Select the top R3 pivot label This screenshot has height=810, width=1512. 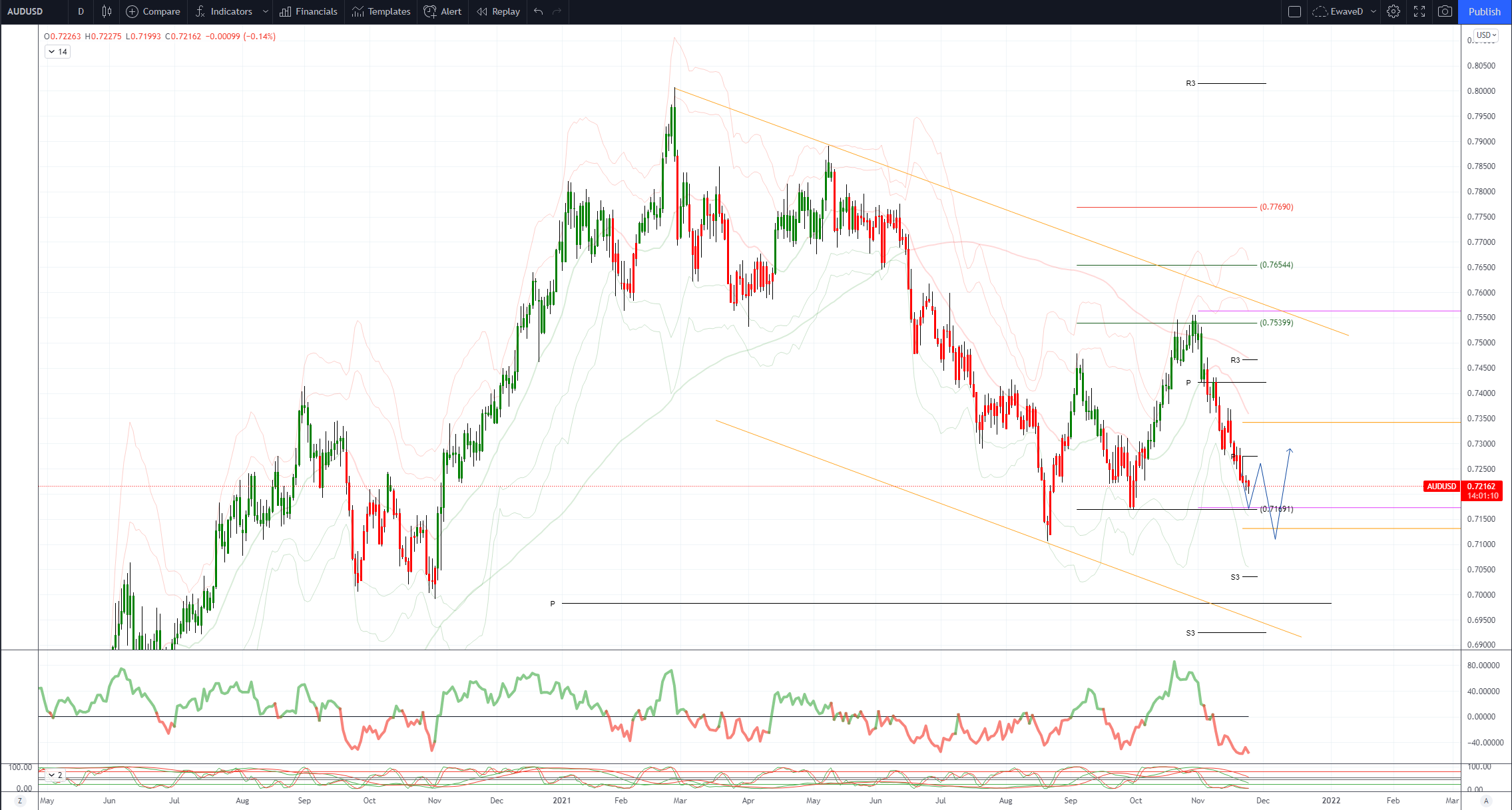pos(1190,83)
